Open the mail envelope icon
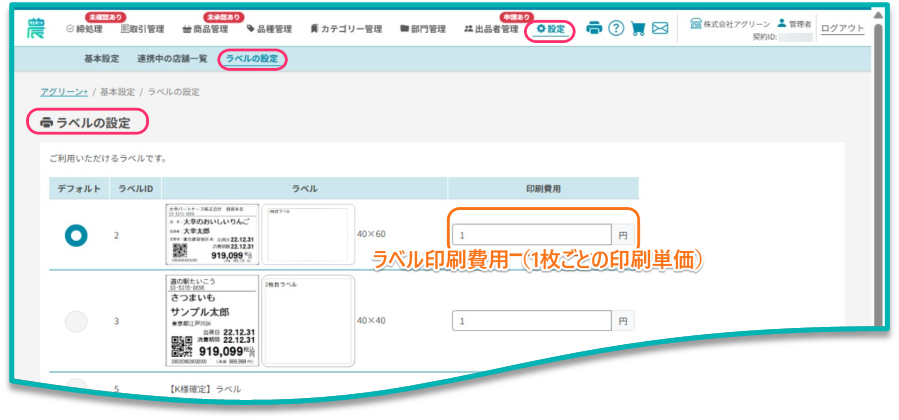 click(x=660, y=28)
